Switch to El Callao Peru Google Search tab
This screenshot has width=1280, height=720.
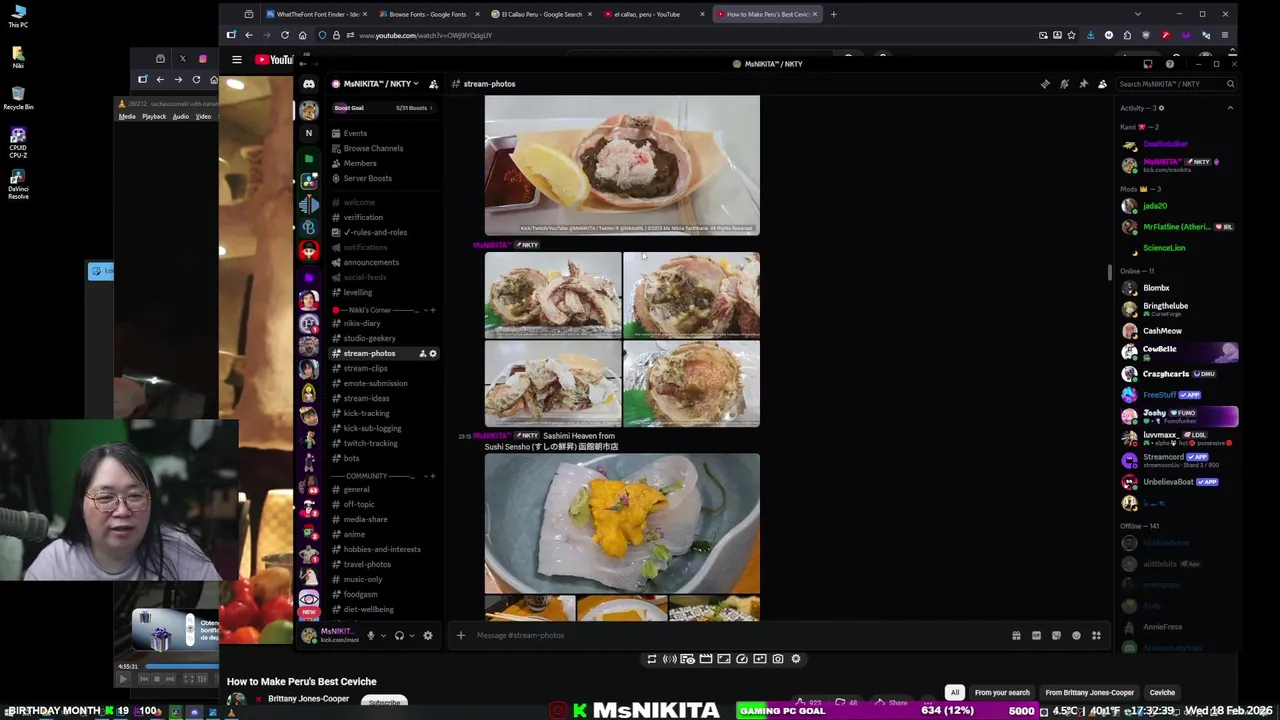click(x=541, y=14)
